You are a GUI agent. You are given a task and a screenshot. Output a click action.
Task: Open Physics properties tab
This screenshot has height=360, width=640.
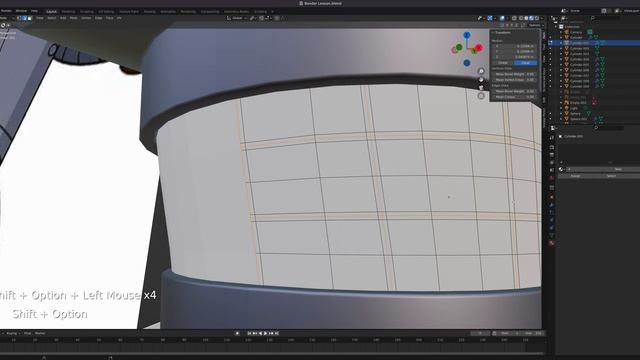coord(552,220)
